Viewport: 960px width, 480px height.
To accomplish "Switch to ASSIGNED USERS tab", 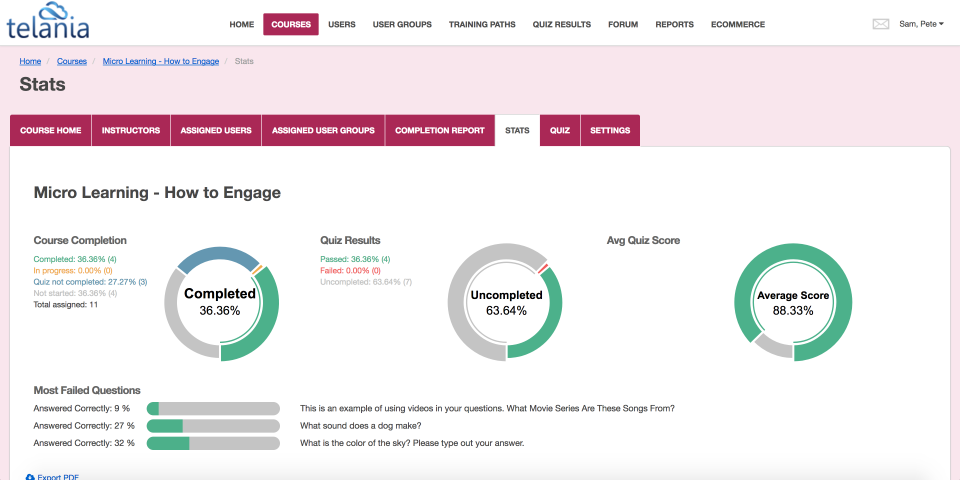I will [x=216, y=130].
